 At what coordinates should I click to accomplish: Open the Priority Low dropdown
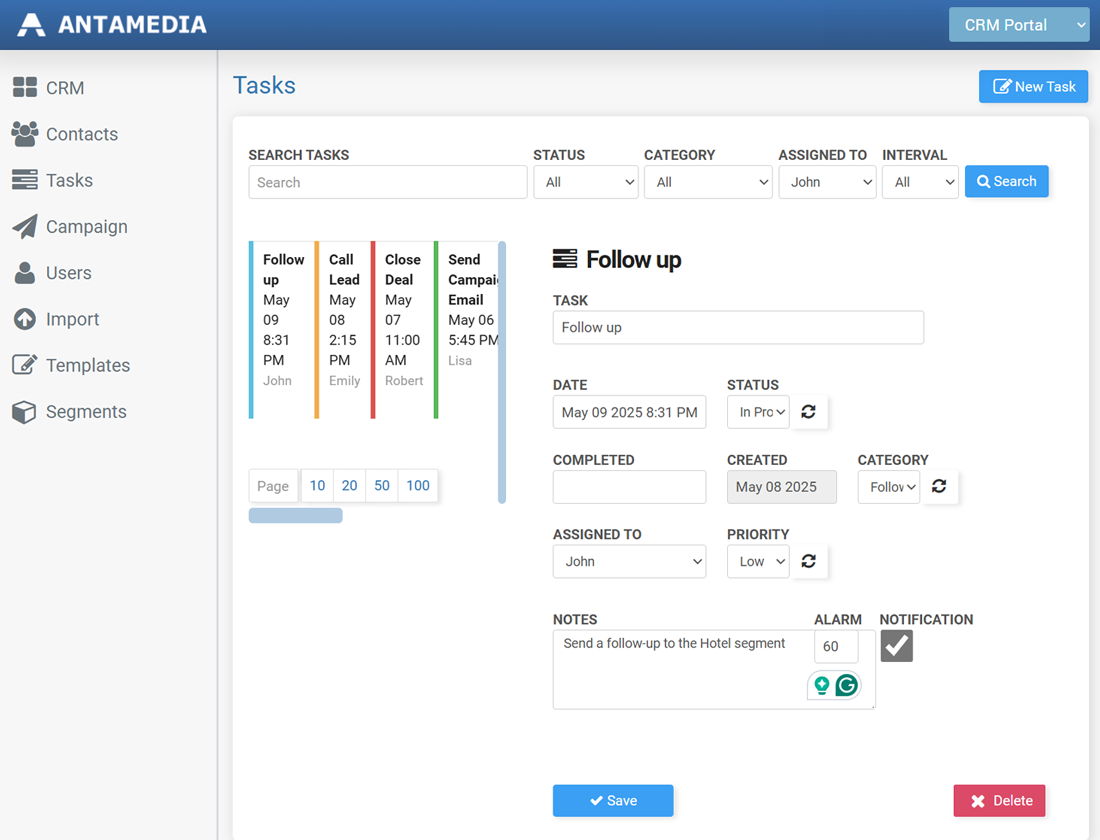758,561
